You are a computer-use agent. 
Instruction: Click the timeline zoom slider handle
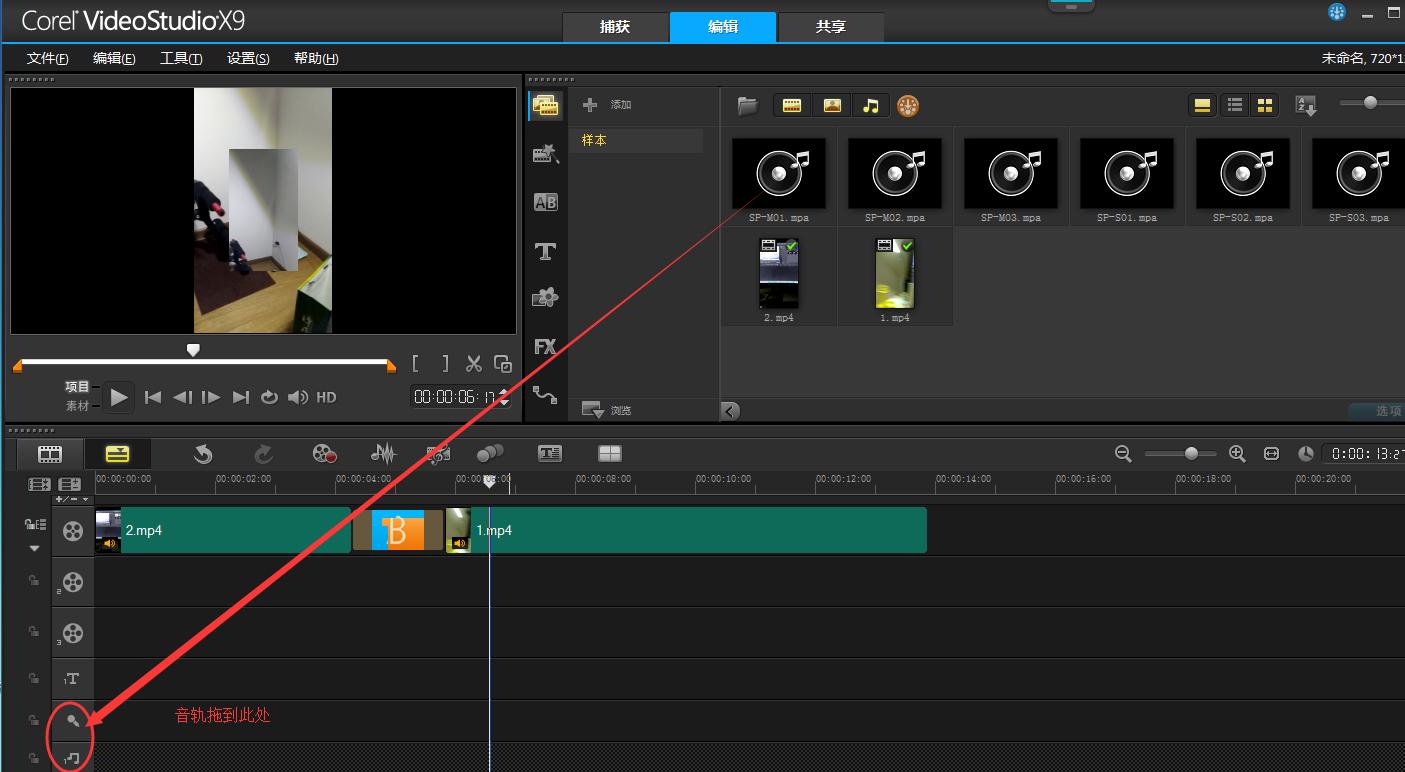click(x=1191, y=454)
